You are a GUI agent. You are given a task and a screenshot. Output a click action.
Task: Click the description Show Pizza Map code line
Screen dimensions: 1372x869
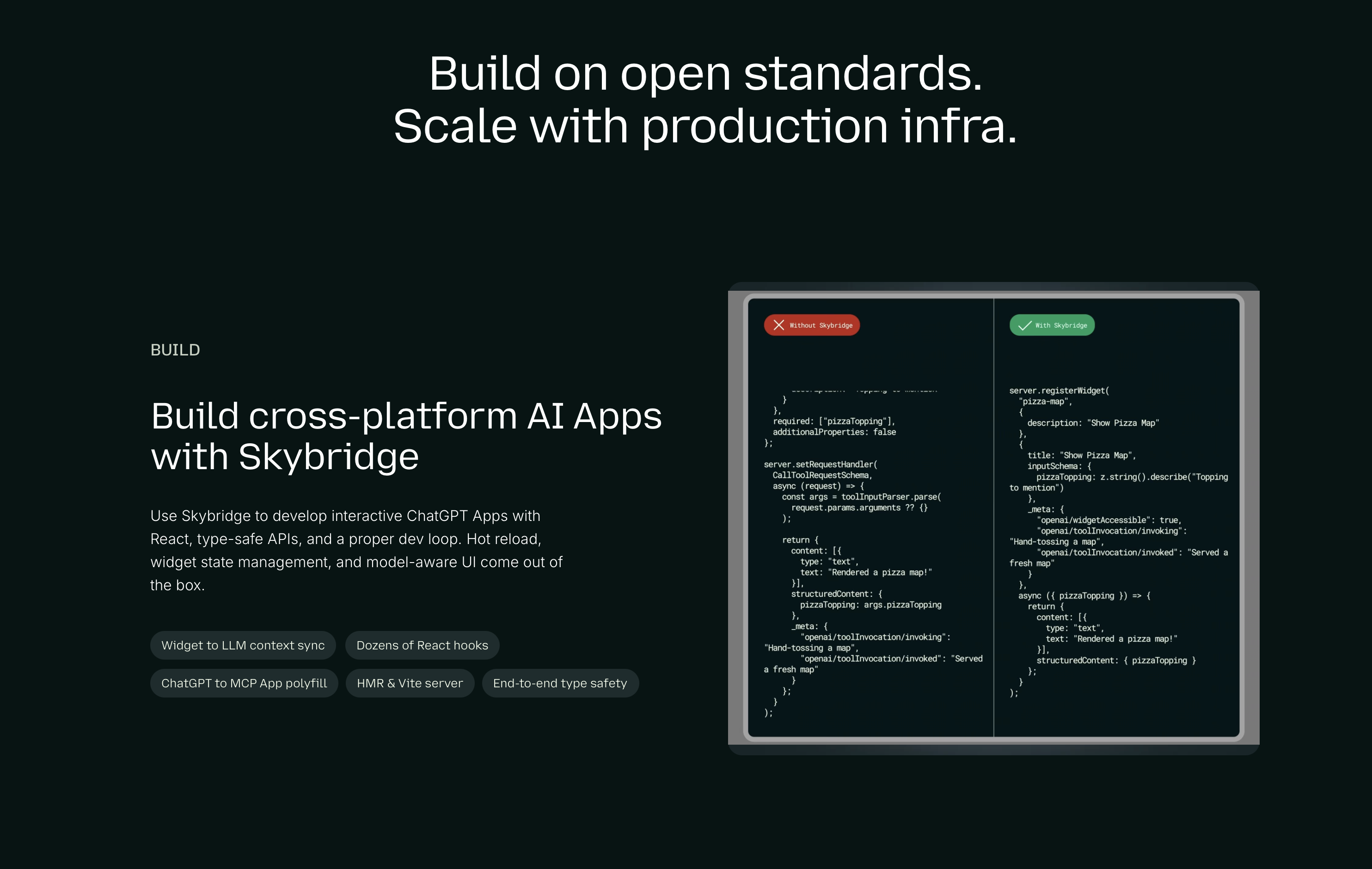coord(1092,423)
